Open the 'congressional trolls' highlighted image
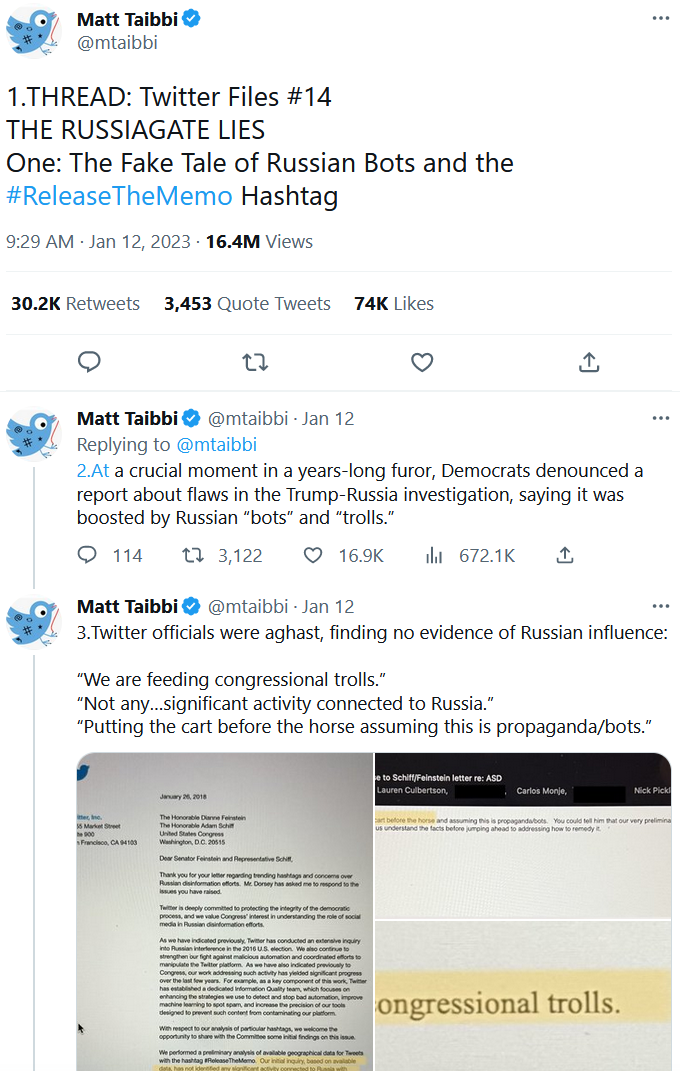 pos(523,995)
